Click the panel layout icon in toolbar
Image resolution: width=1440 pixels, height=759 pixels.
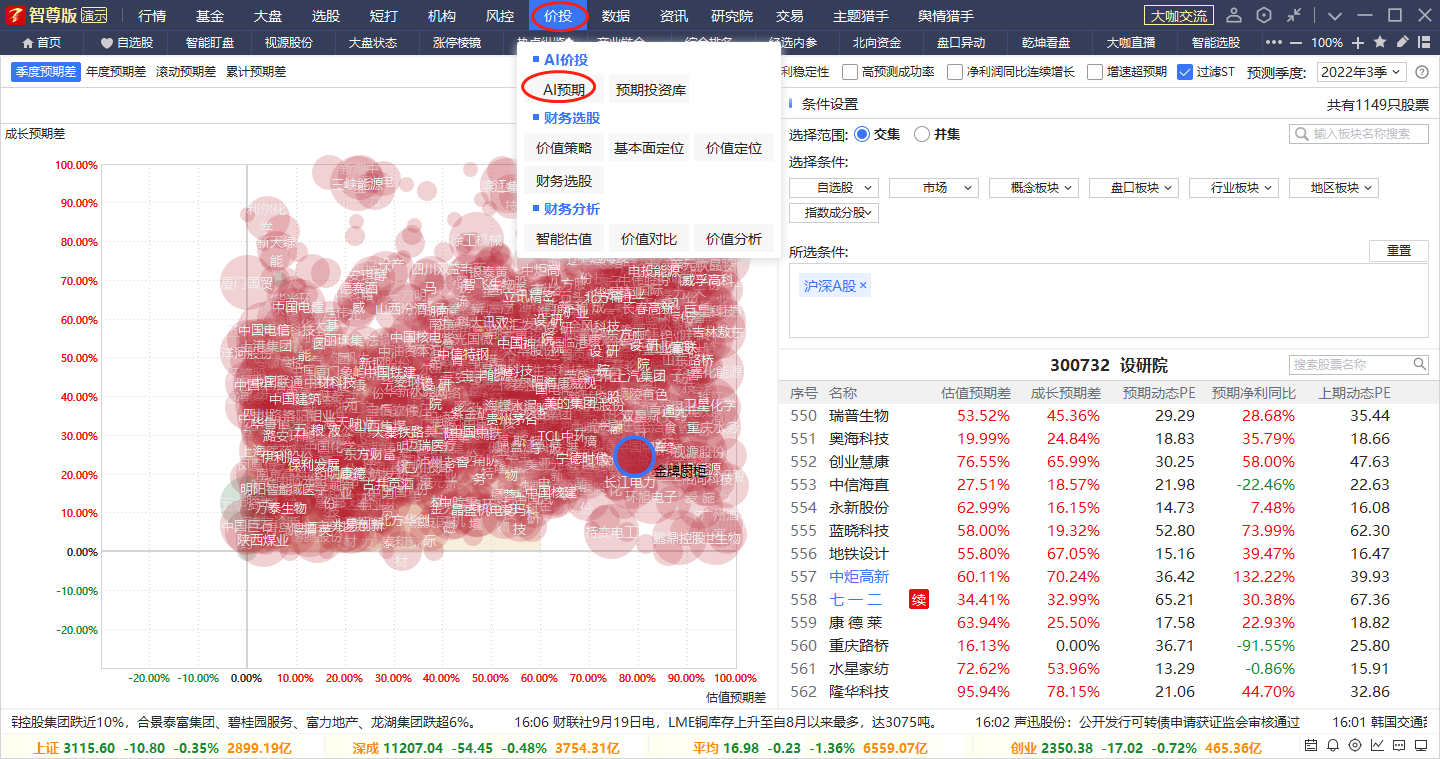[x=1424, y=43]
